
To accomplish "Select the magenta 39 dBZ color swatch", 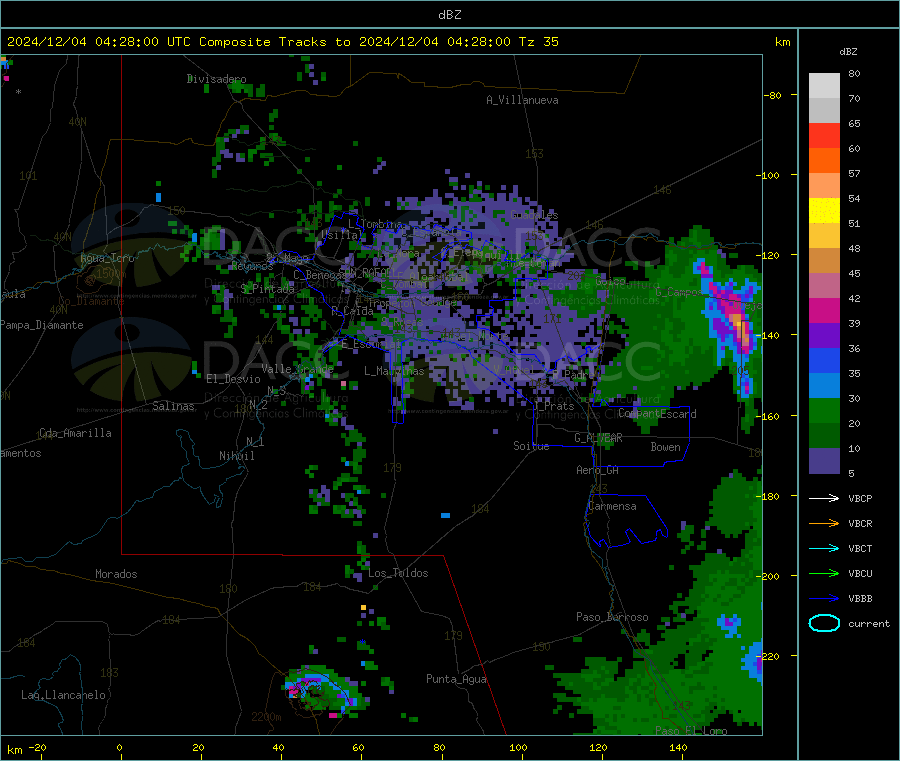I will tap(824, 310).
